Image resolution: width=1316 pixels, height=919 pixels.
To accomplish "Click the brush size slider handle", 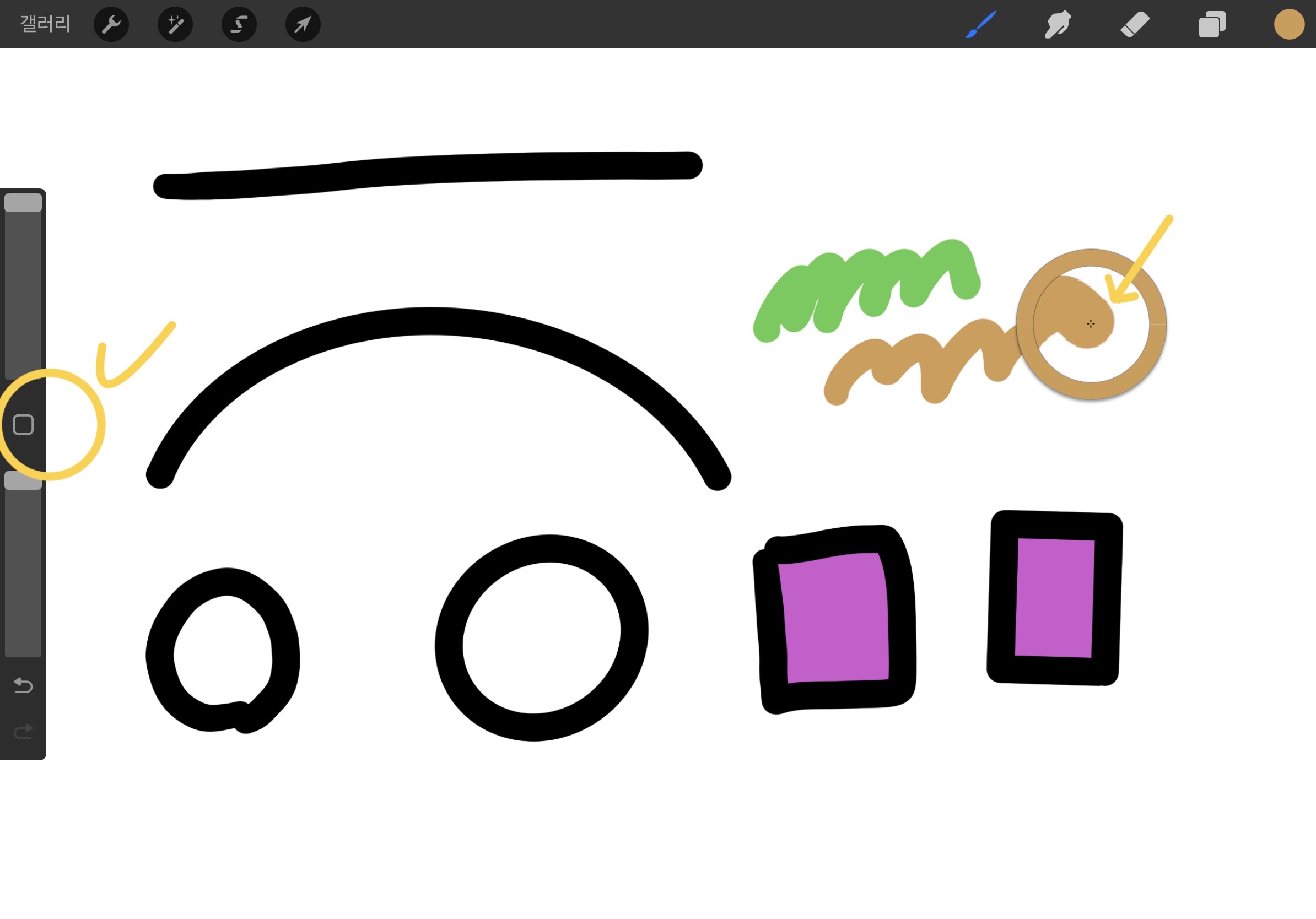I will tap(23, 203).
